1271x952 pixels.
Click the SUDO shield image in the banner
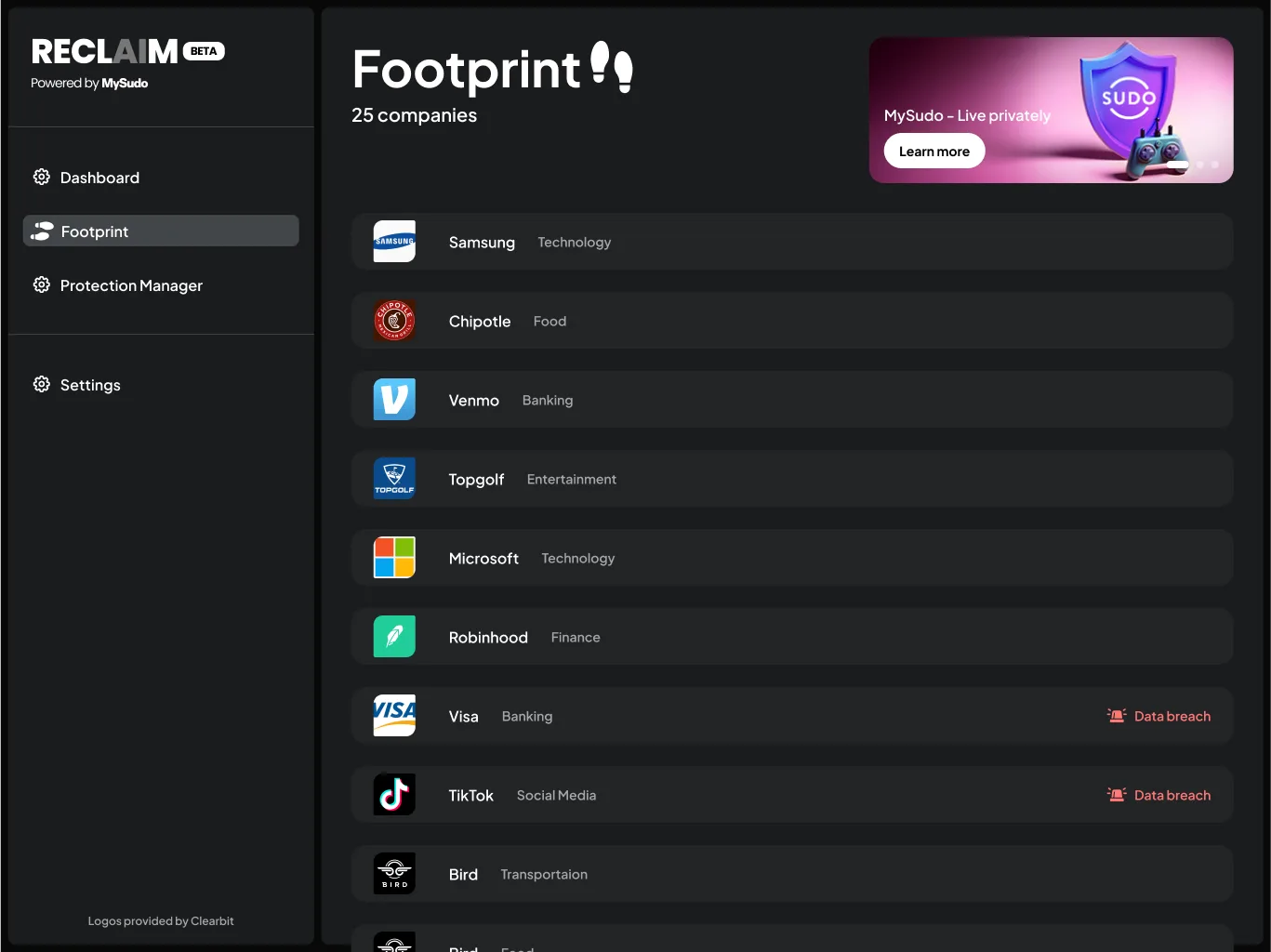(x=1128, y=99)
